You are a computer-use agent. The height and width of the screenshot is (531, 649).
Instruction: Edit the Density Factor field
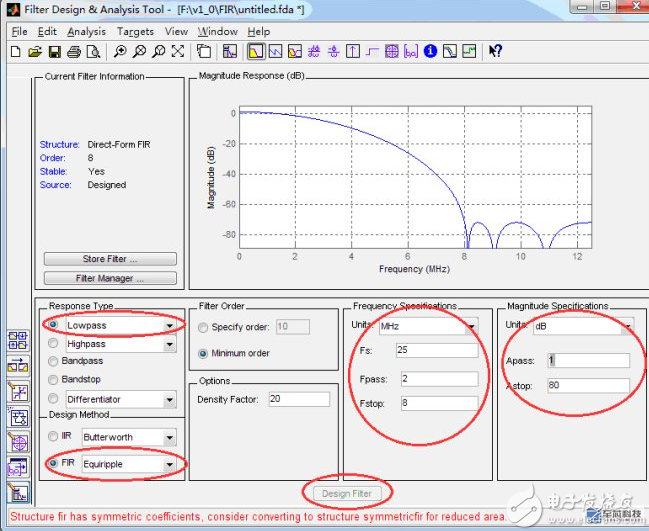(299, 399)
